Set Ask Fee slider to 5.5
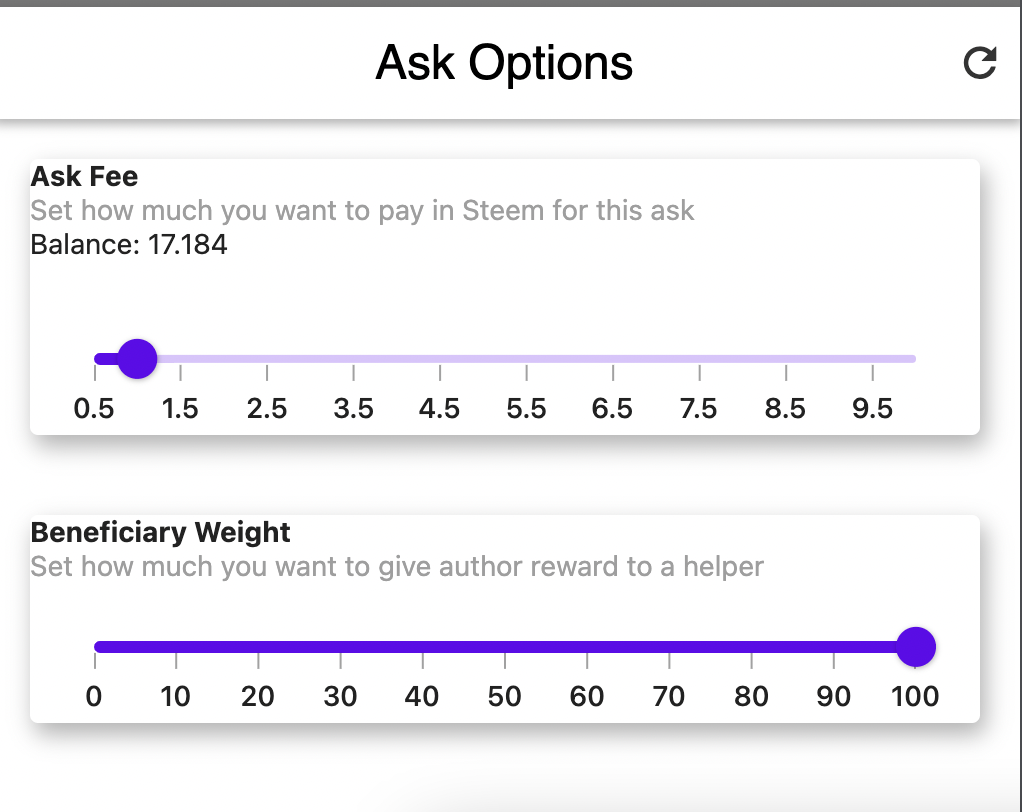The image size is (1022, 812). coord(527,358)
